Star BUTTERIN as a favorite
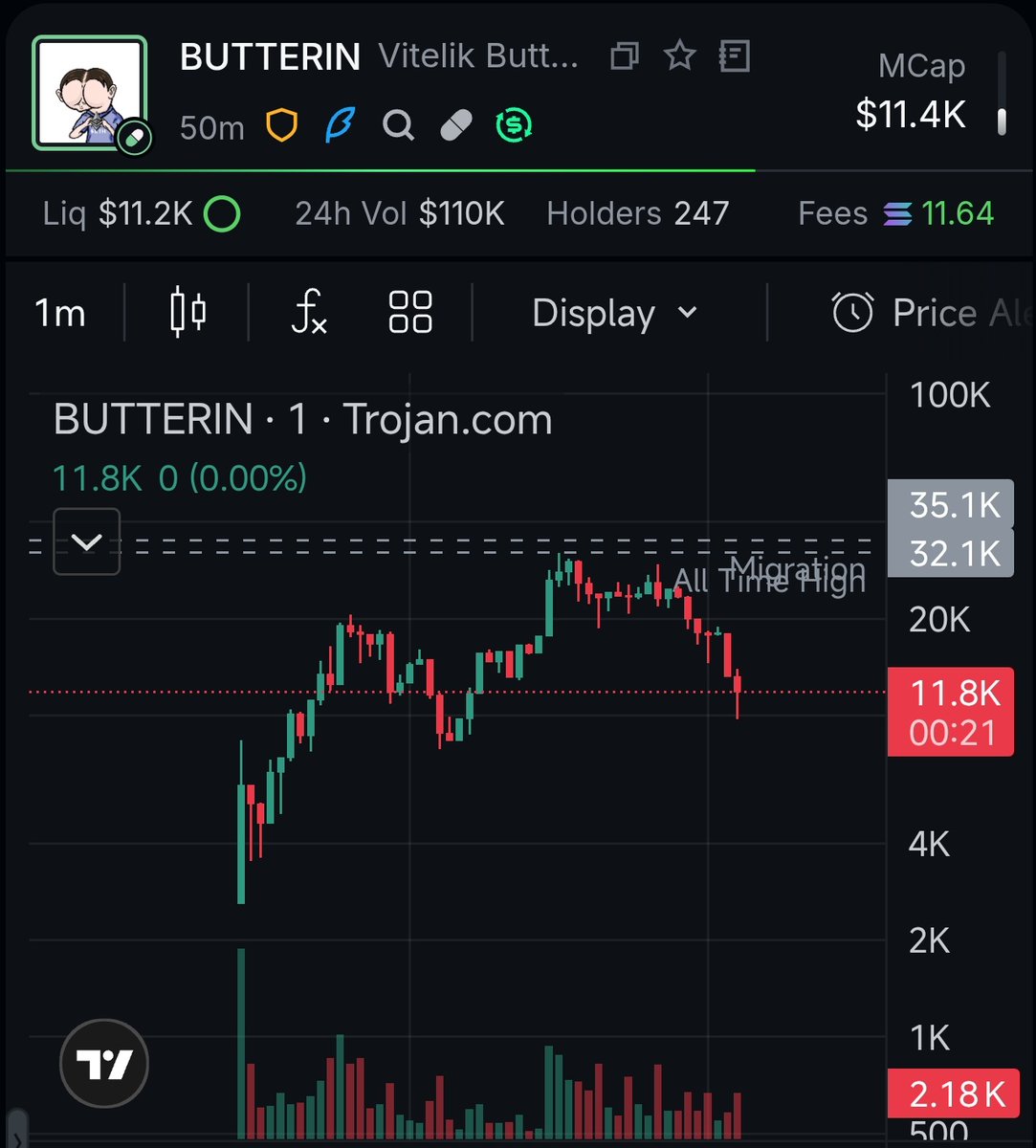1036x1148 pixels. 679,56
